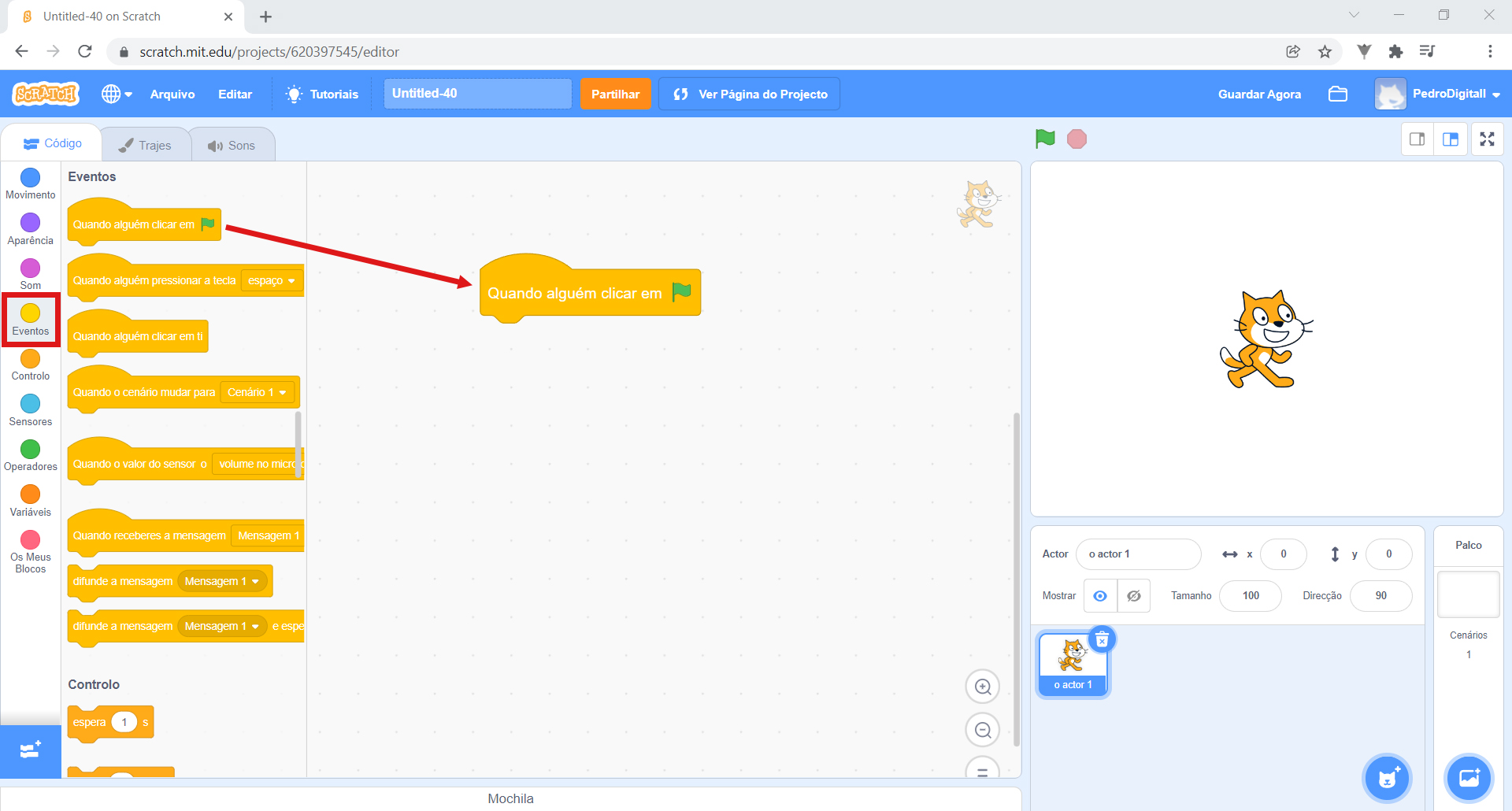This screenshot has height=811, width=1512.
Task: Click the Scratch logo
Action: 46,94
